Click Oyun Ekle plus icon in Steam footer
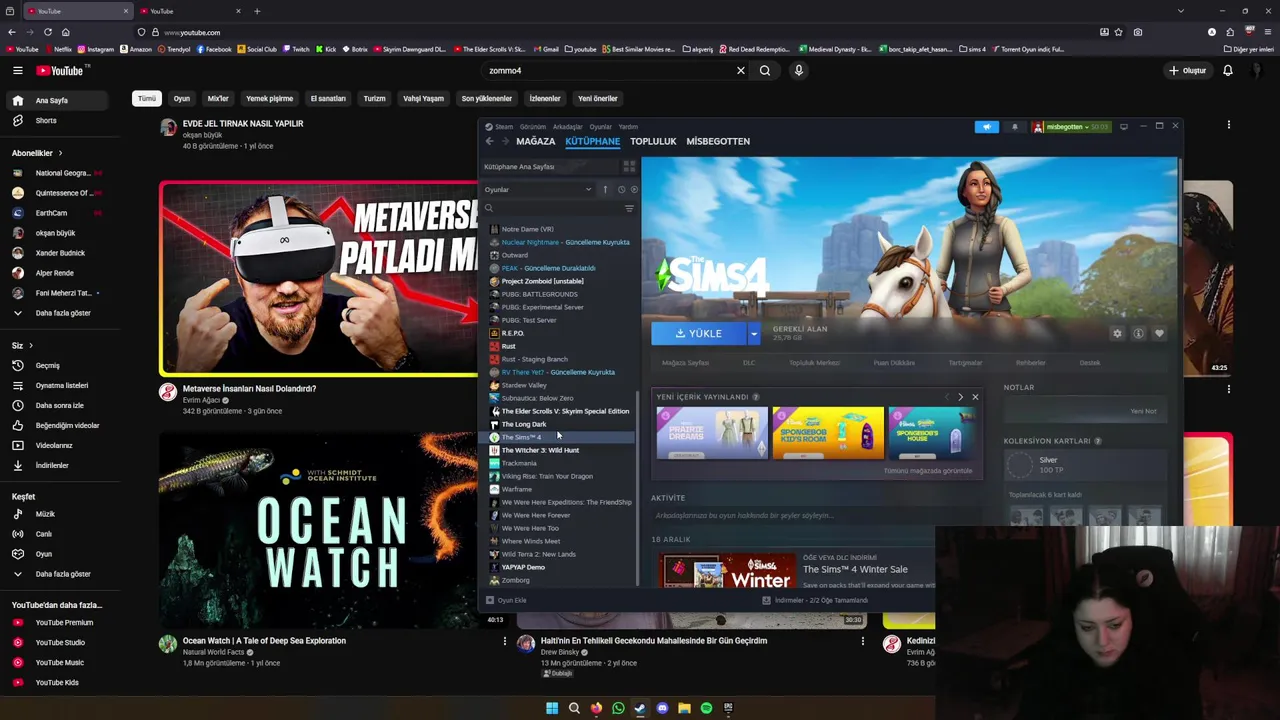 pos(489,600)
